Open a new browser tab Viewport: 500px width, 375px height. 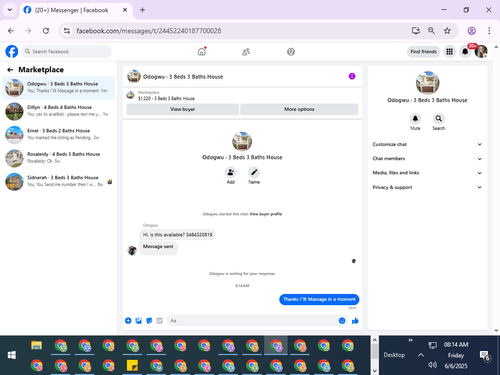coord(142,10)
